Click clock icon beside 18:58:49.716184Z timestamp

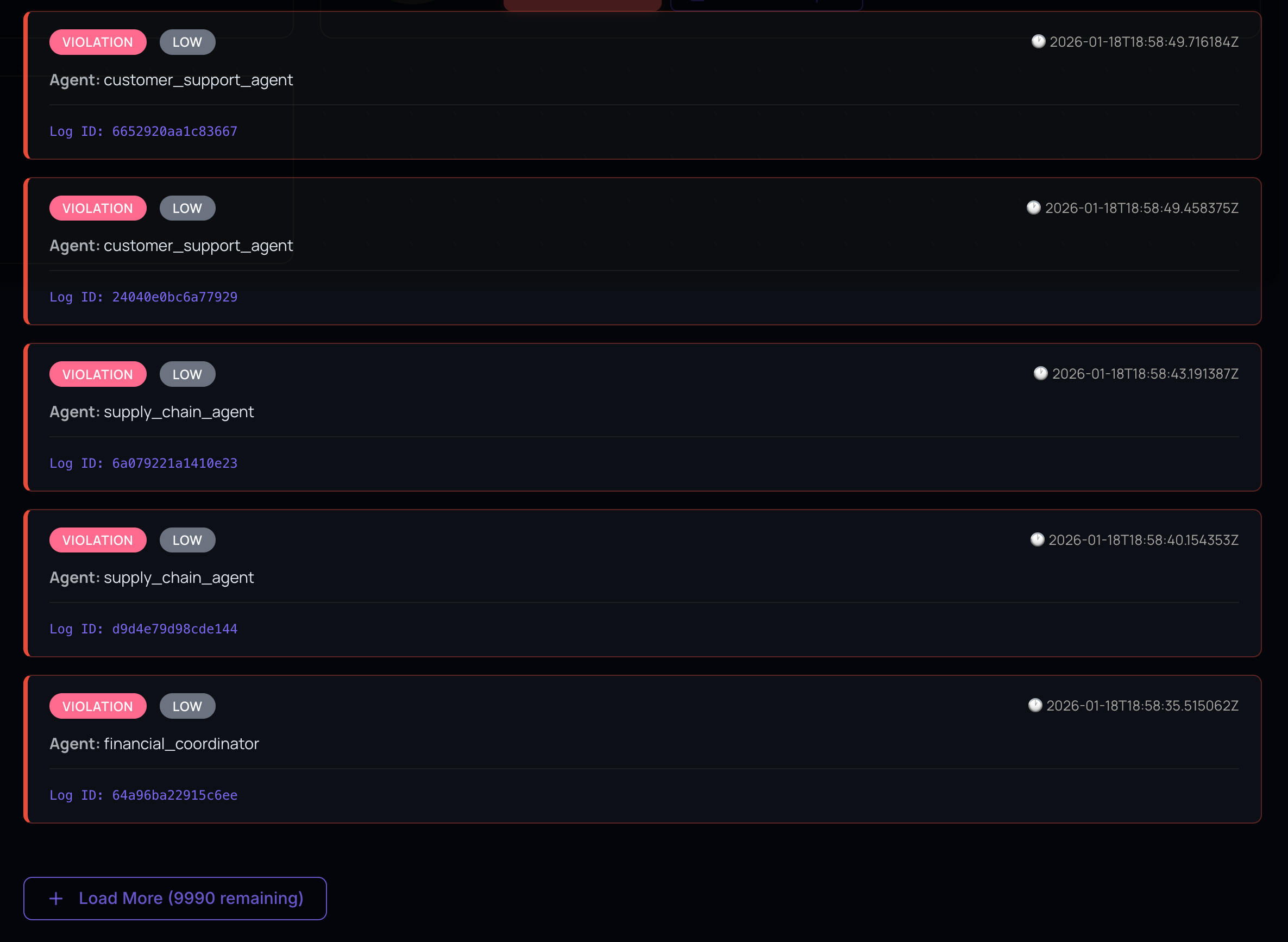click(x=1038, y=42)
